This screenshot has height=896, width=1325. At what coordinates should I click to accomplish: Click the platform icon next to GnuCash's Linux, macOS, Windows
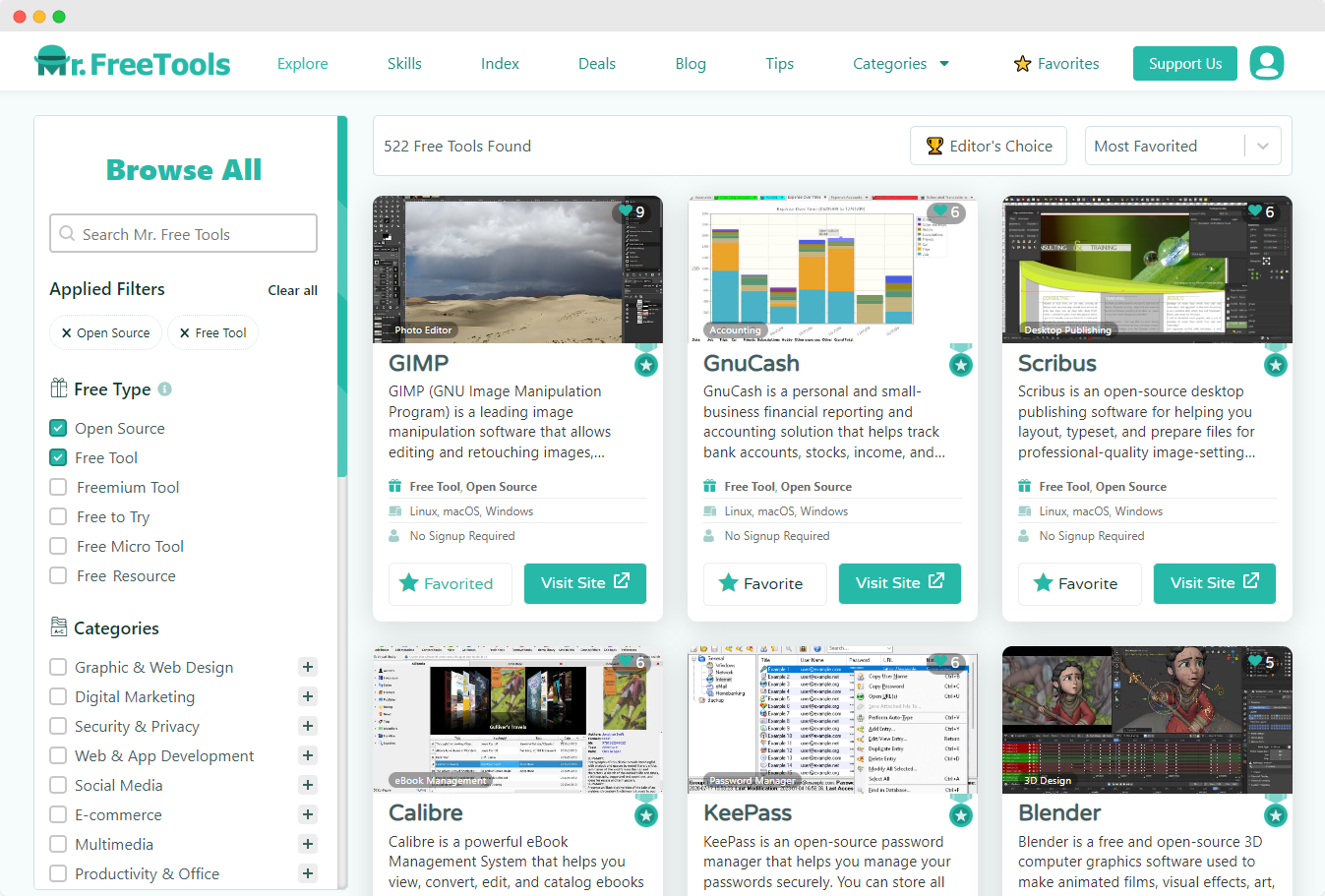(x=709, y=511)
